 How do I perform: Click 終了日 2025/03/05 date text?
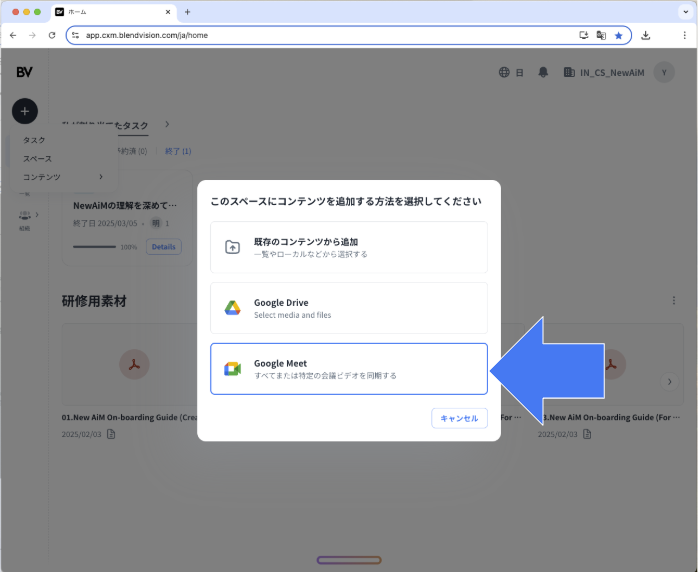click(105, 223)
